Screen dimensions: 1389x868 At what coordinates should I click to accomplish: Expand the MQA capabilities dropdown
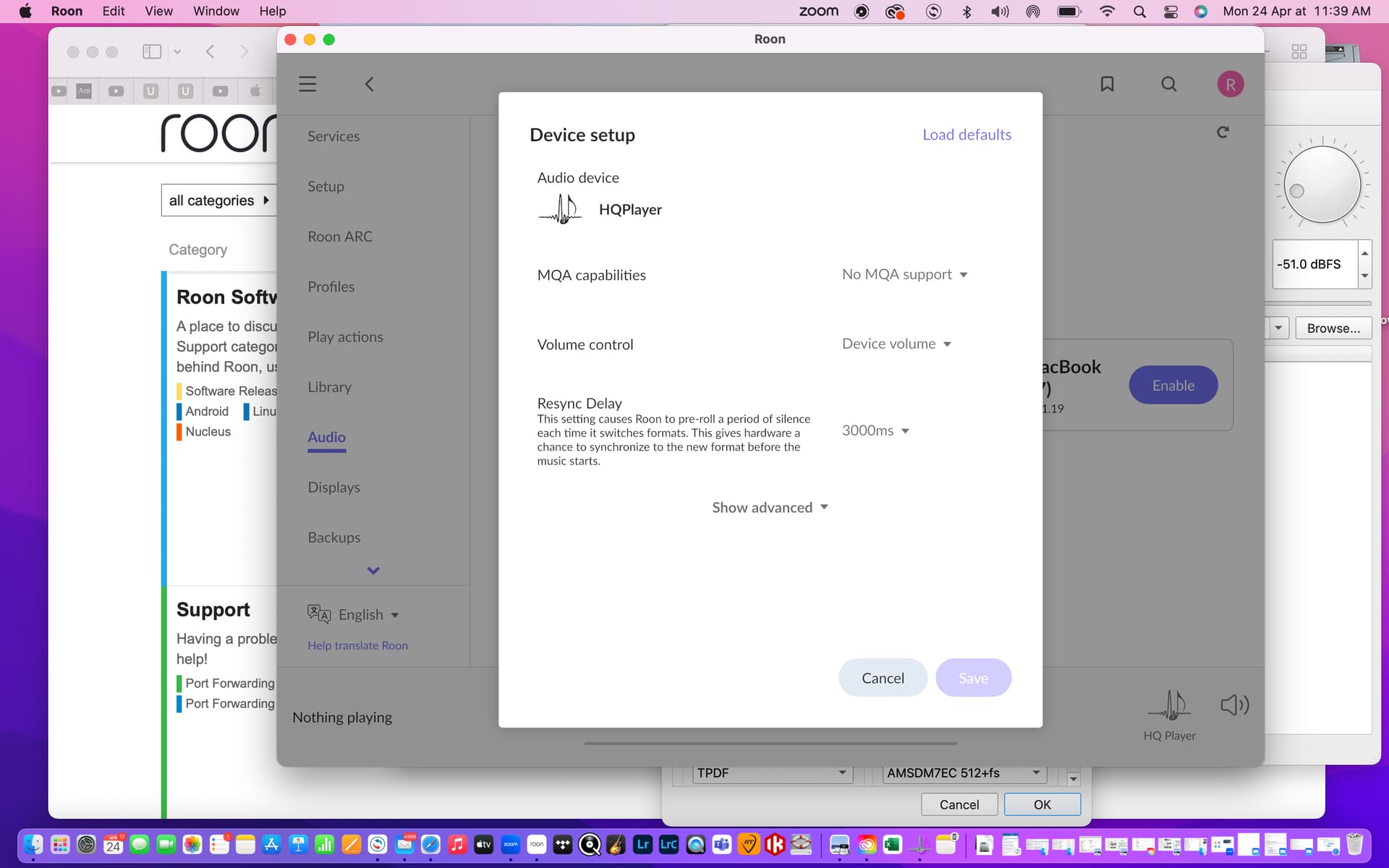click(x=904, y=275)
